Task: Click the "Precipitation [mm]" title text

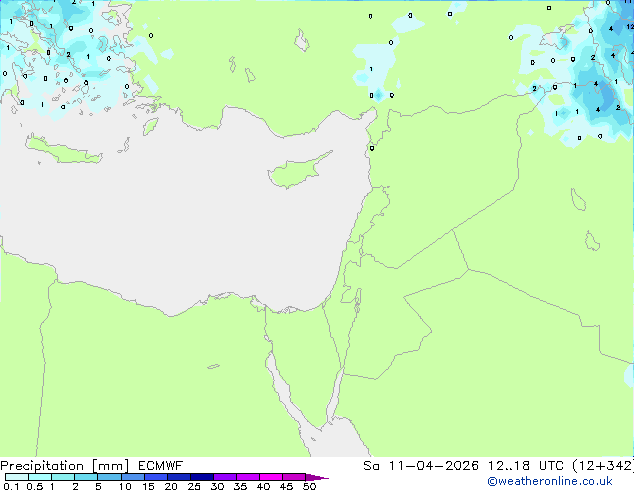Action: (65, 466)
